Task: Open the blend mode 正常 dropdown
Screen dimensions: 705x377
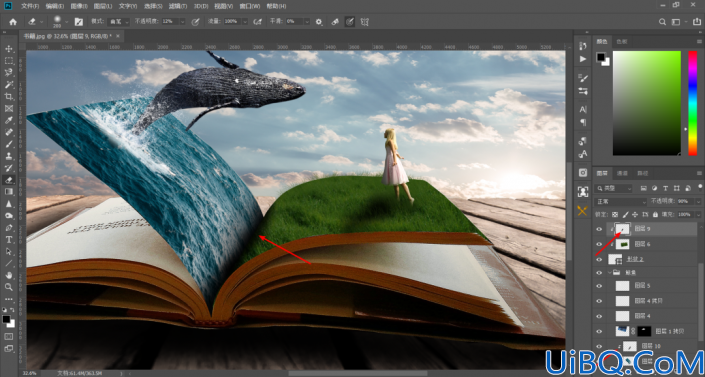Action: point(620,202)
